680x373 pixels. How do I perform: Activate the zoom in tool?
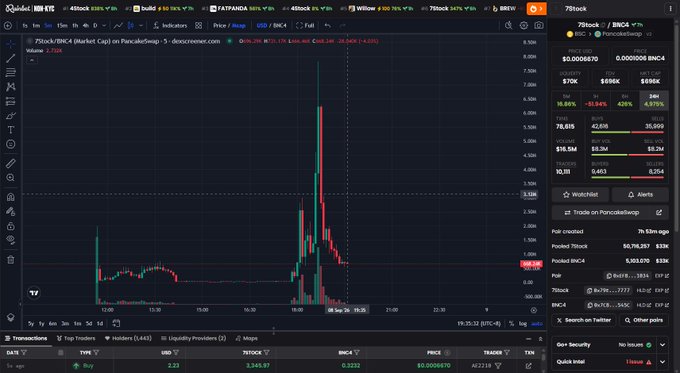coord(10,177)
